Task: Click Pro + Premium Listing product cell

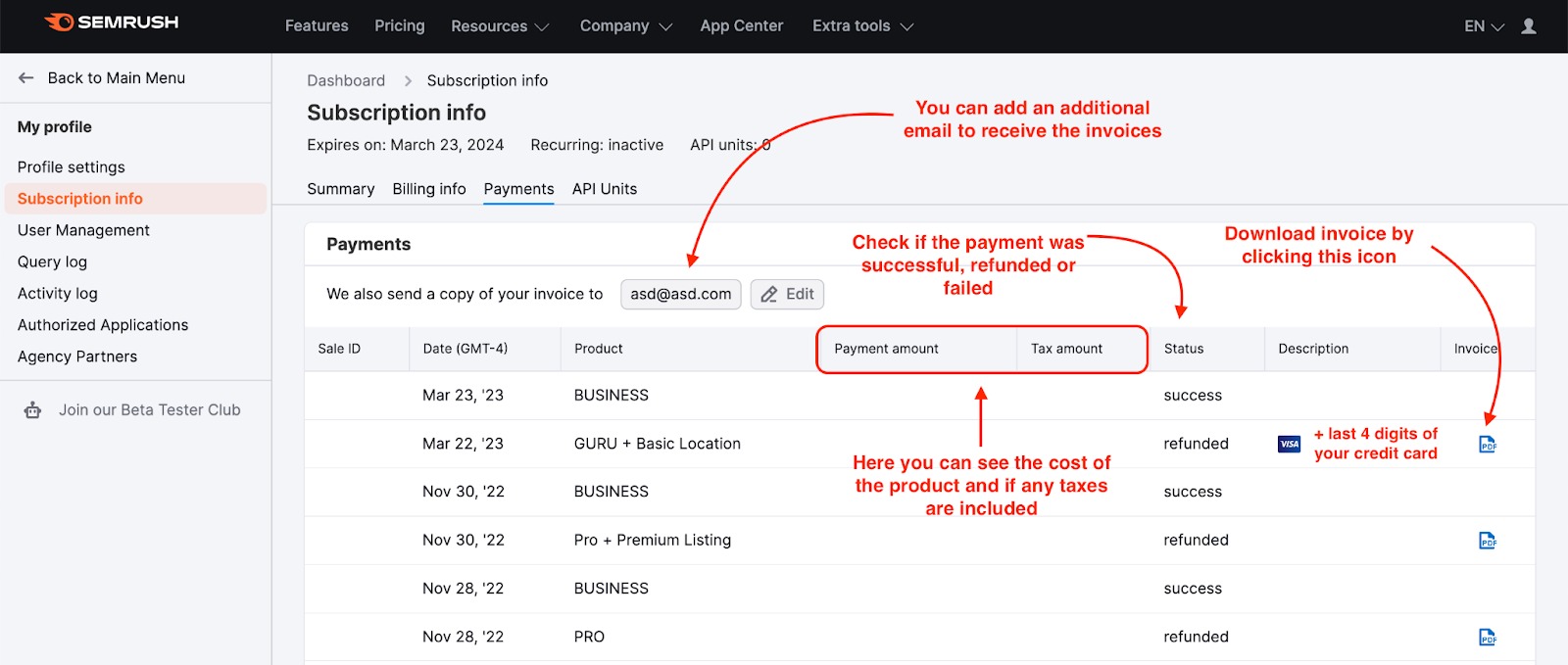Action: pos(653,541)
